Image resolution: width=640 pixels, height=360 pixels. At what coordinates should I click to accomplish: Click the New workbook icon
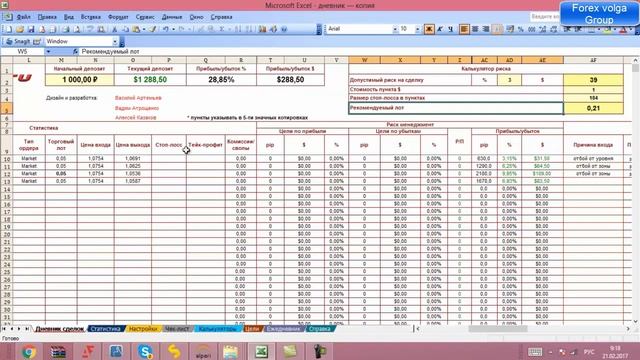tap(8, 29)
